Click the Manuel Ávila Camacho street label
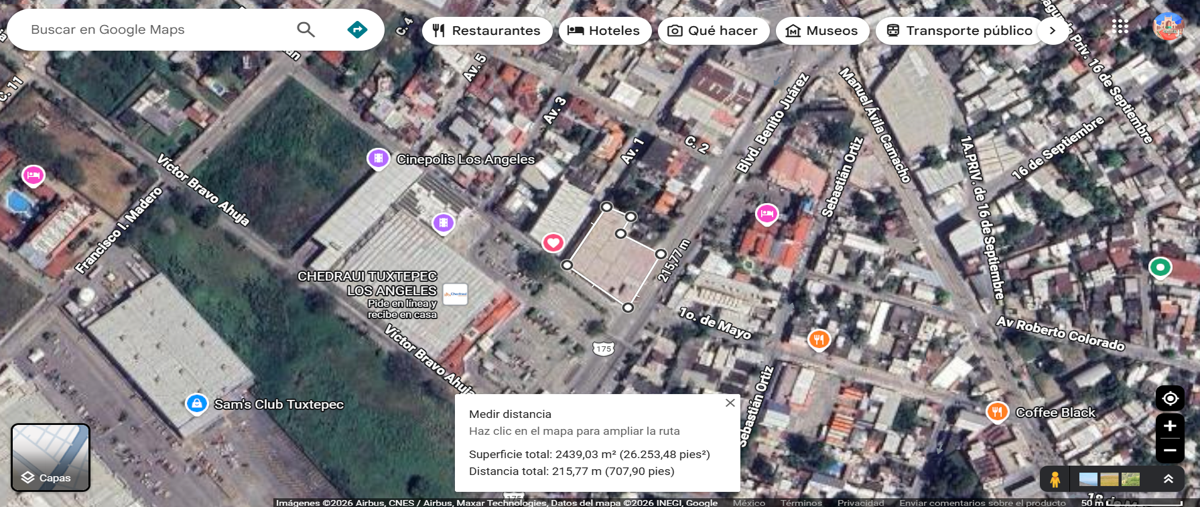Viewport: 1200px width, 507px height. point(875,126)
